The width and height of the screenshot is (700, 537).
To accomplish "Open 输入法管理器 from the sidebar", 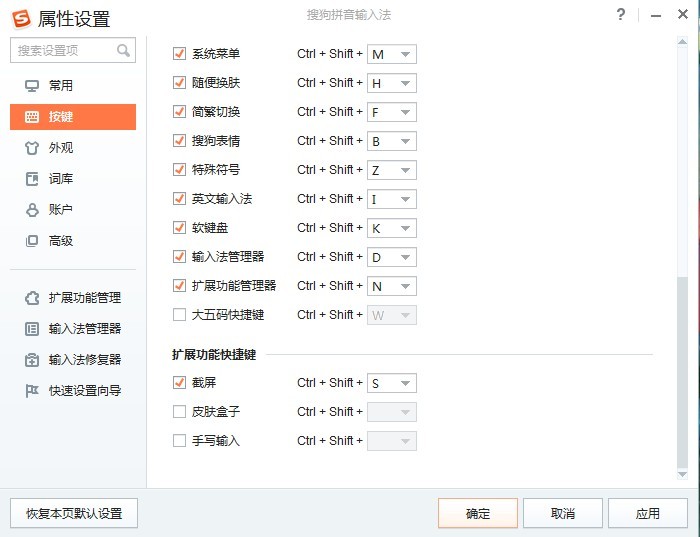I will tap(73, 329).
